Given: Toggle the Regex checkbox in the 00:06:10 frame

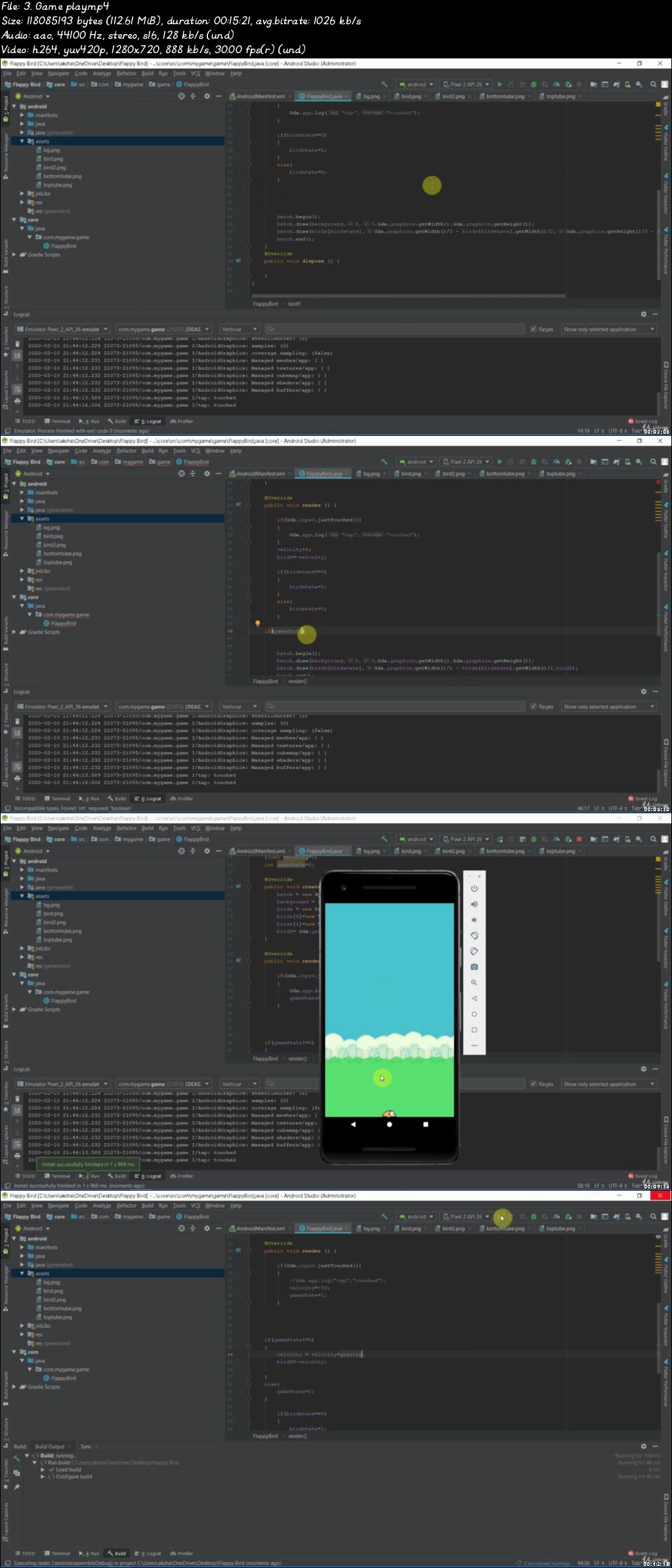Looking at the screenshot, I should (x=534, y=707).
